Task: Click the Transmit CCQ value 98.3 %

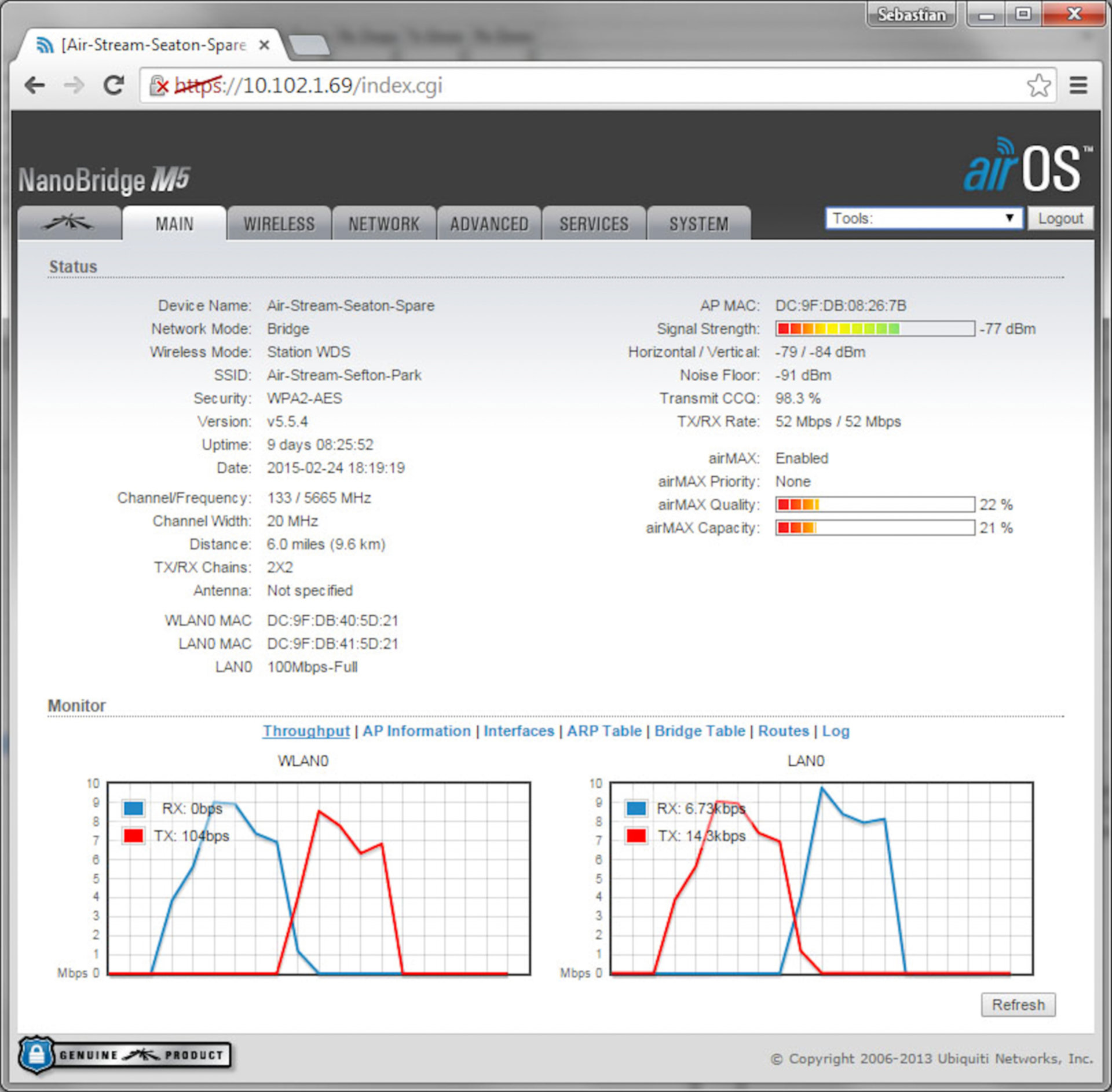Action: [798, 398]
